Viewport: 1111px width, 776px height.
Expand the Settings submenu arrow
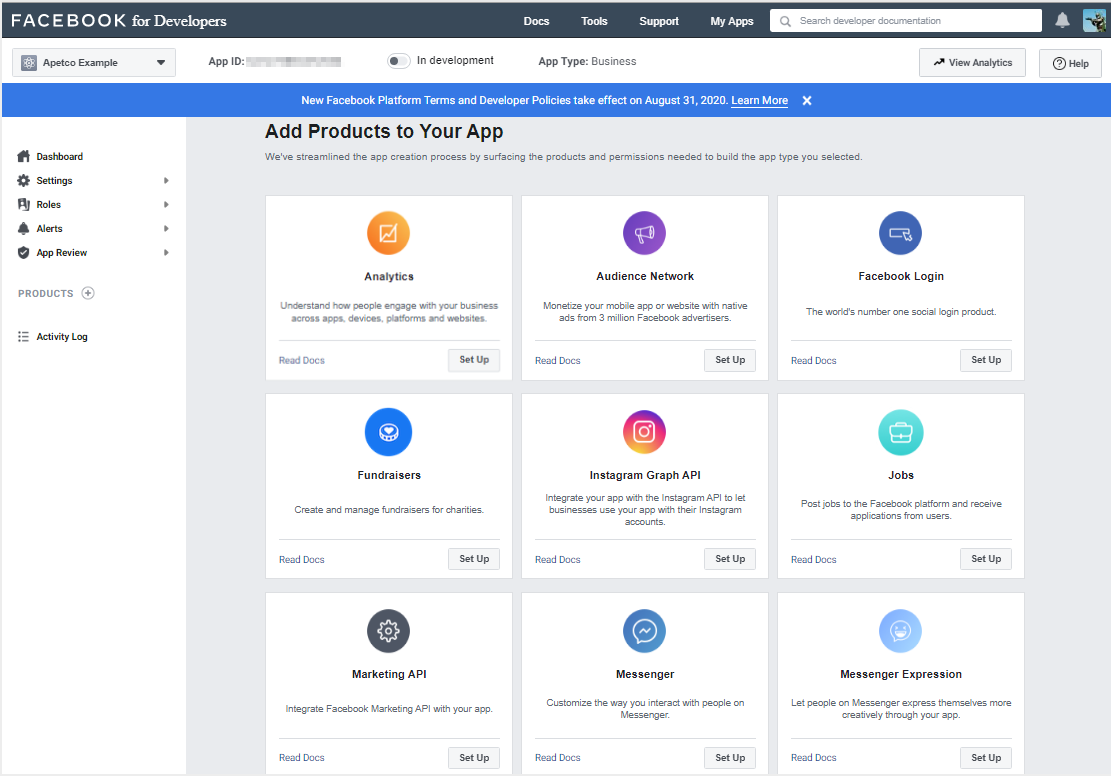166,181
